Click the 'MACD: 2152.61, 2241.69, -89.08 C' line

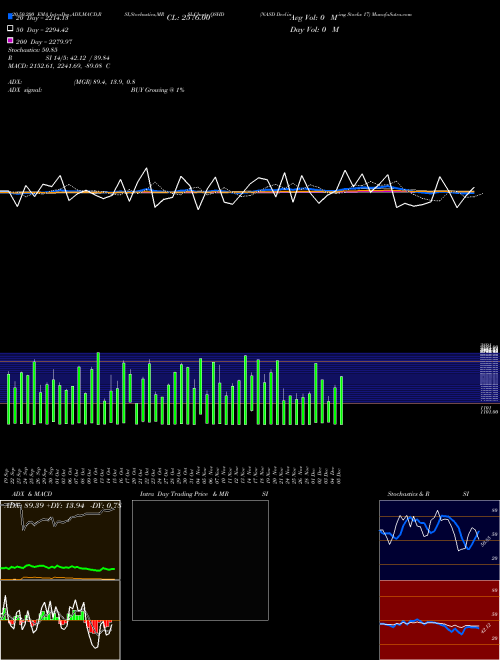coord(59,66)
